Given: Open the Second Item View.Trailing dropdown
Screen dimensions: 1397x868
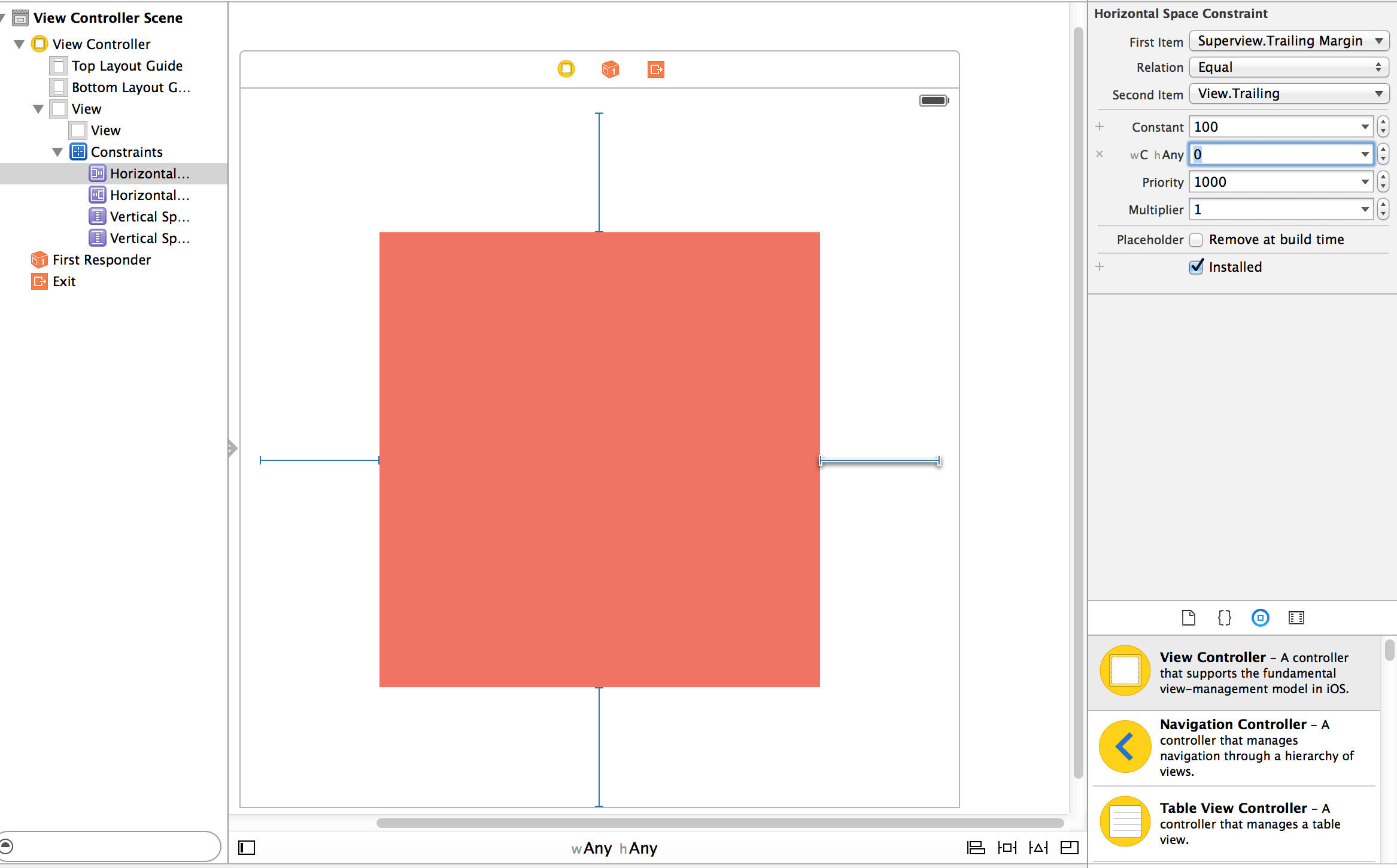Looking at the screenshot, I should point(1288,93).
